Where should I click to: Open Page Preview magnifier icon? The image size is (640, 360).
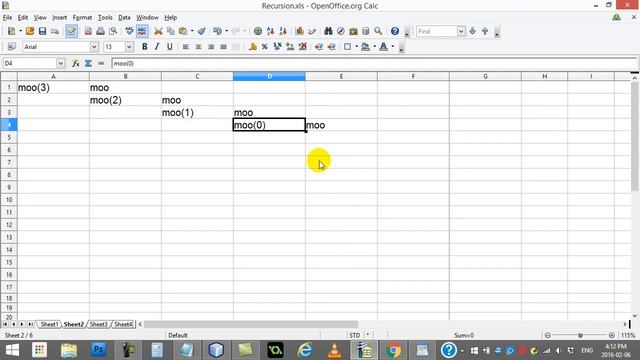click(x=113, y=31)
